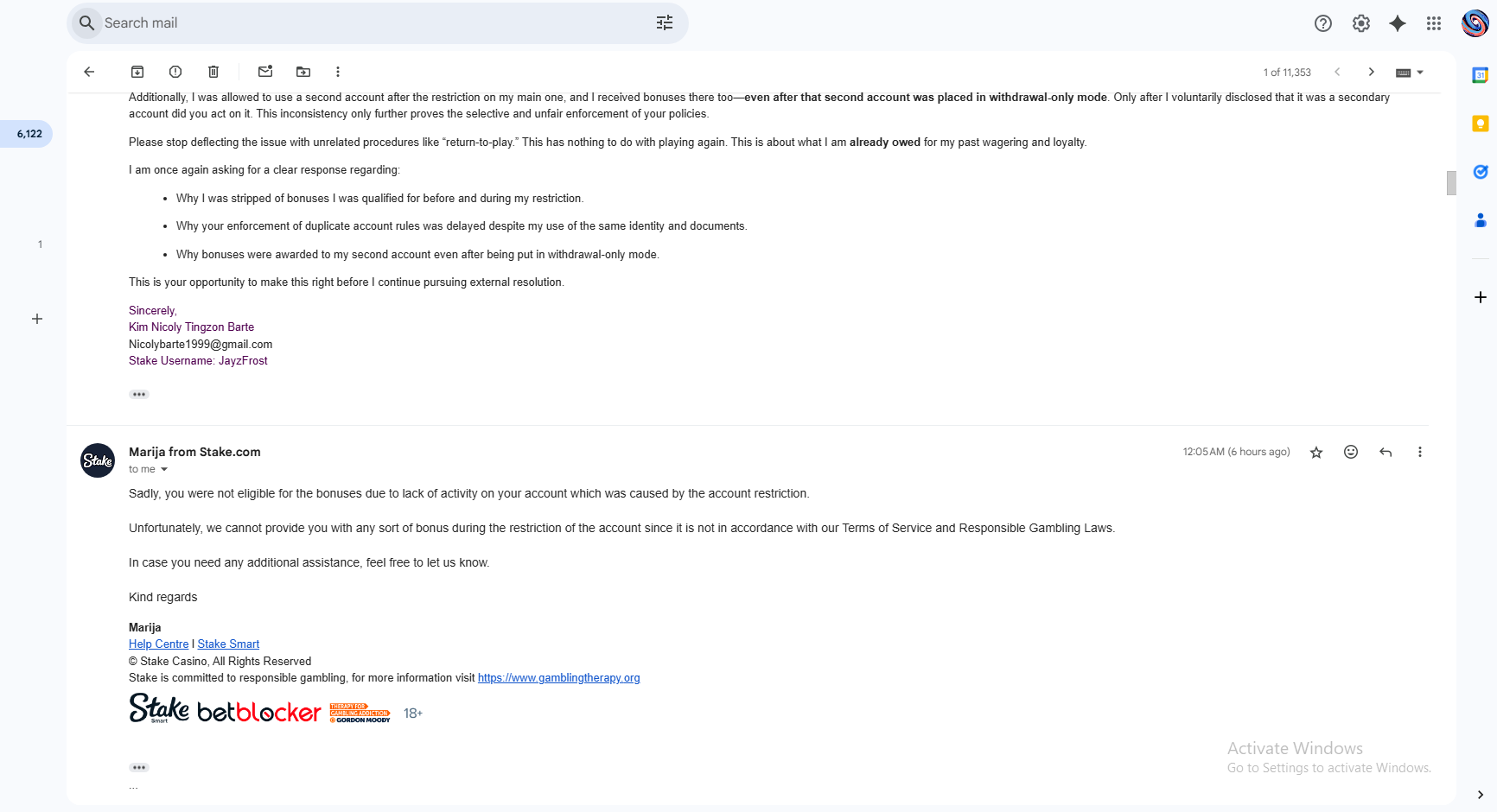Open gamblingtherapy.org link
Screen dimensions: 1497x812
coord(559,678)
